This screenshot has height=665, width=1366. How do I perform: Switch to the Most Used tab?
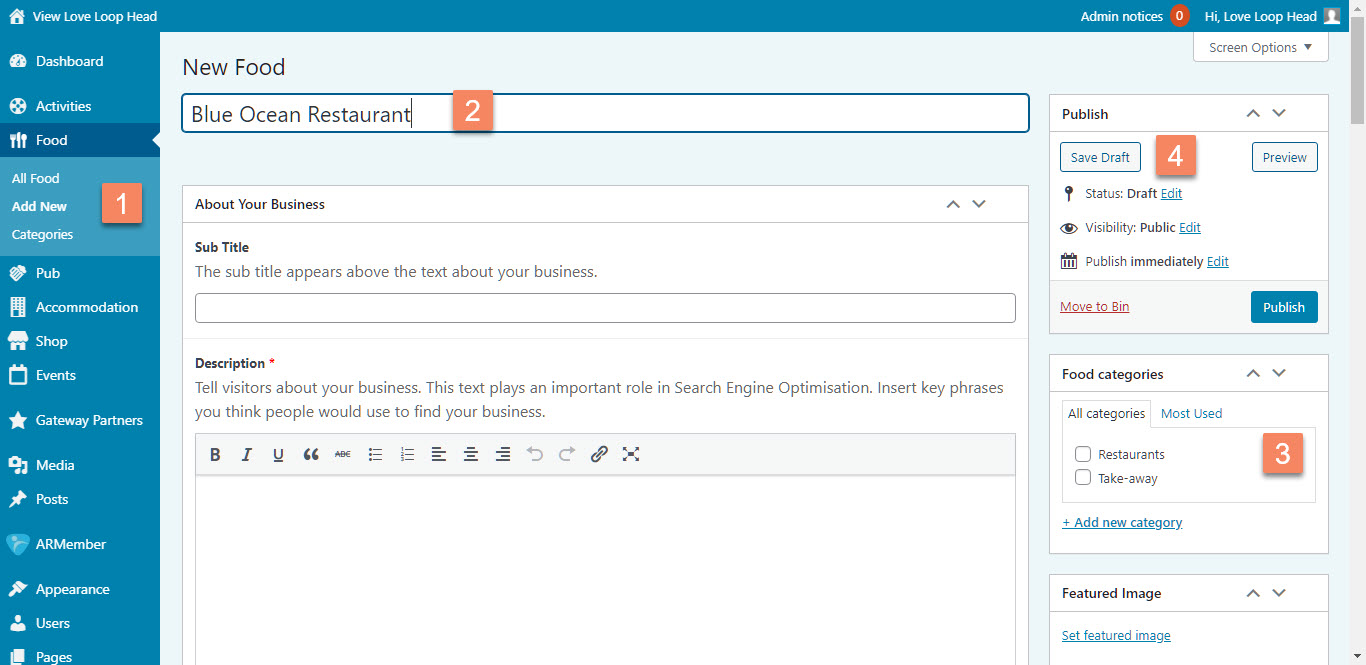(x=1191, y=413)
